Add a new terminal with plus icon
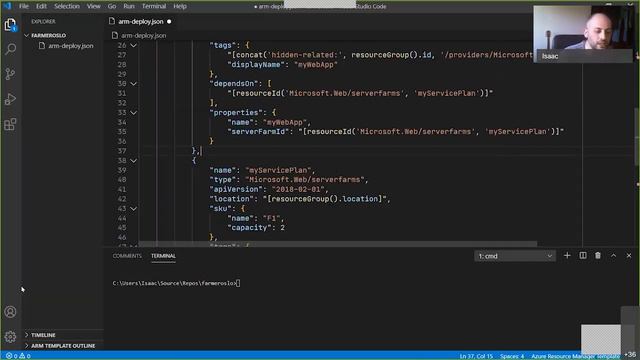 (x=567, y=256)
